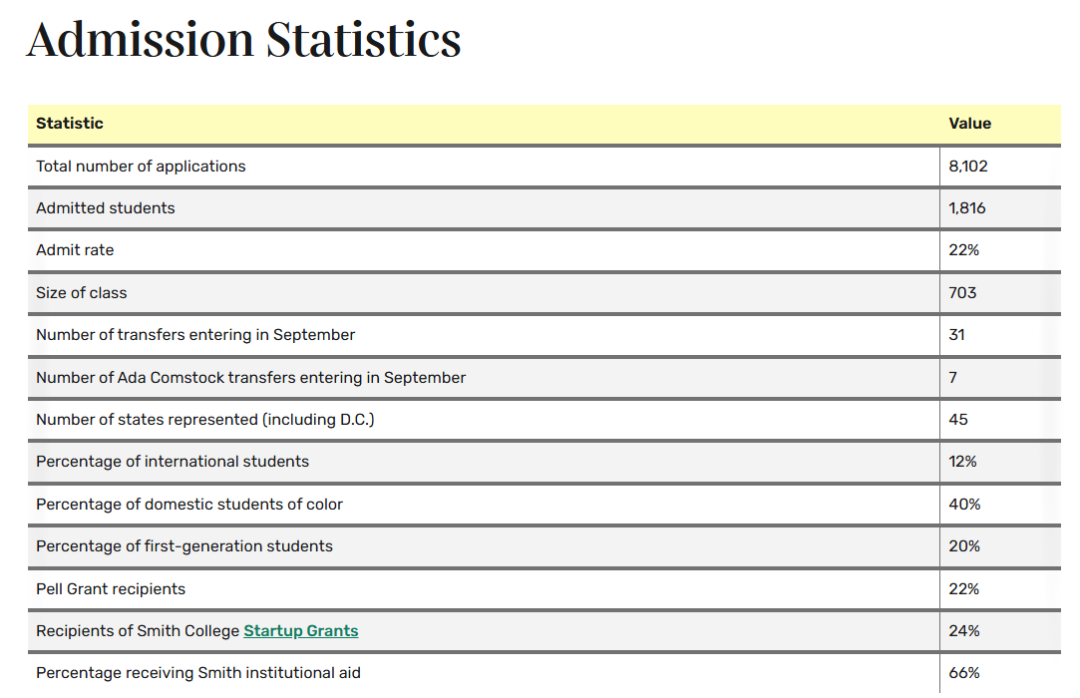This screenshot has height=698, width=1080.
Task: Select the first-generation students row label
Action: click(184, 547)
